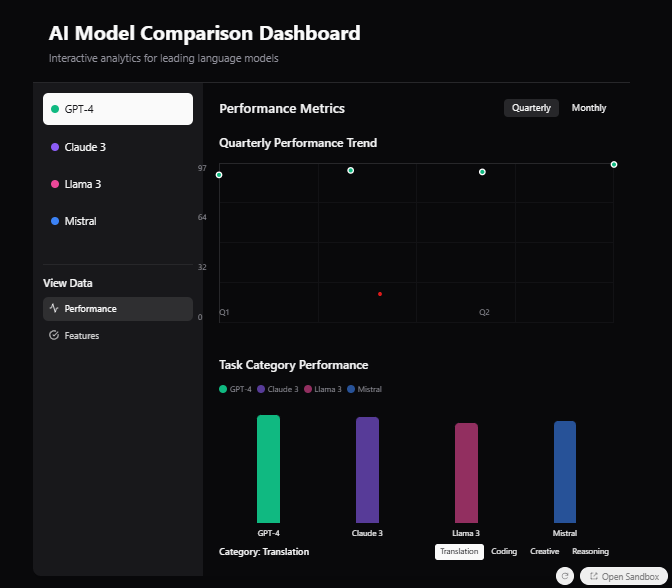Switch to the Quarterly view
This screenshot has width=672, height=588.
(x=531, y=108)
